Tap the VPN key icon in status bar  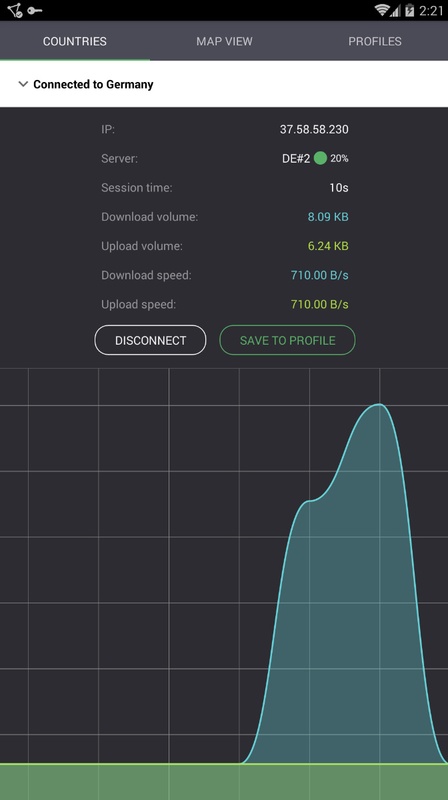(35, 10)
